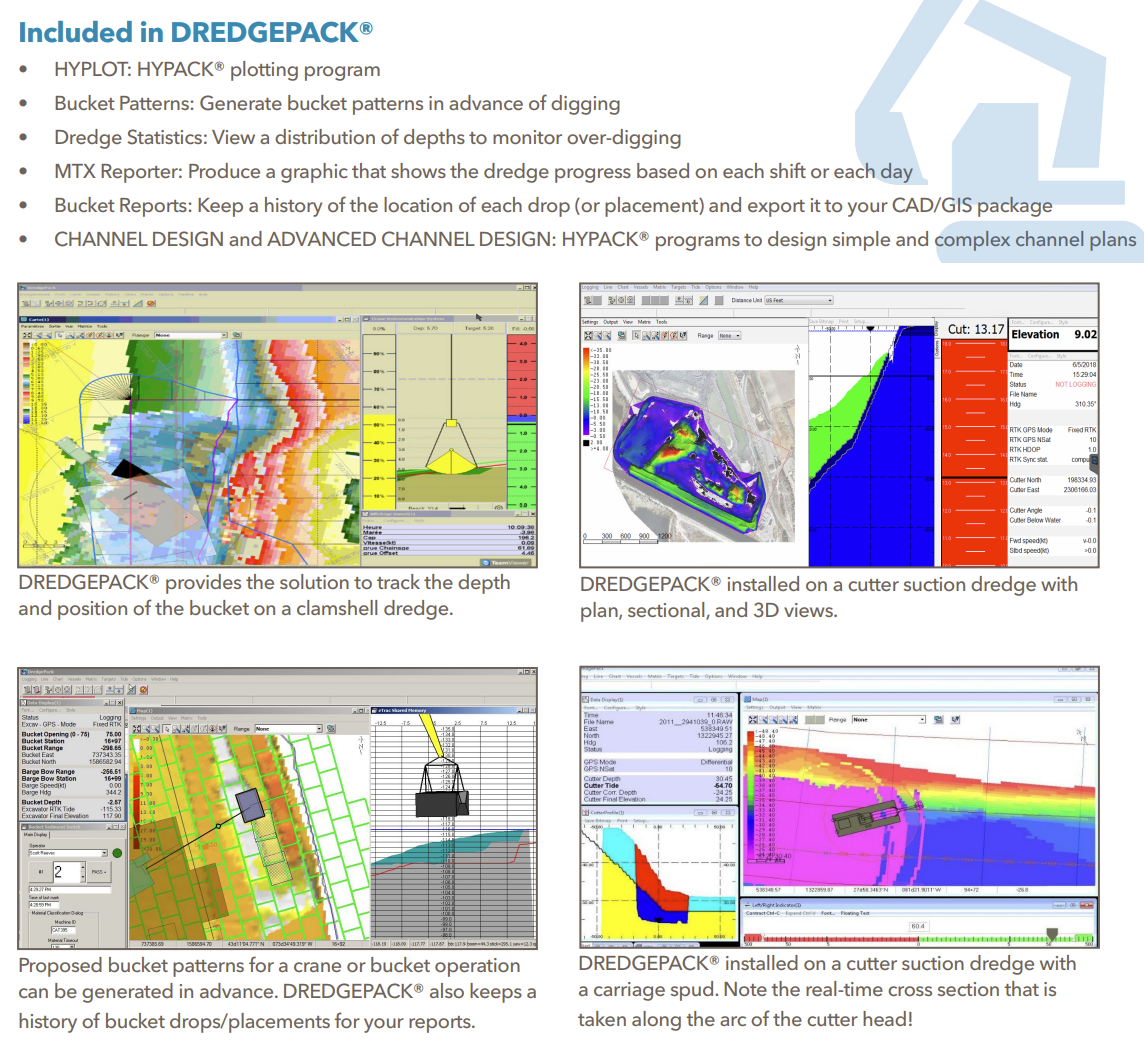Click the Bucket Opening value 75.00
Screen dimensions: 1144x1045
114,734
